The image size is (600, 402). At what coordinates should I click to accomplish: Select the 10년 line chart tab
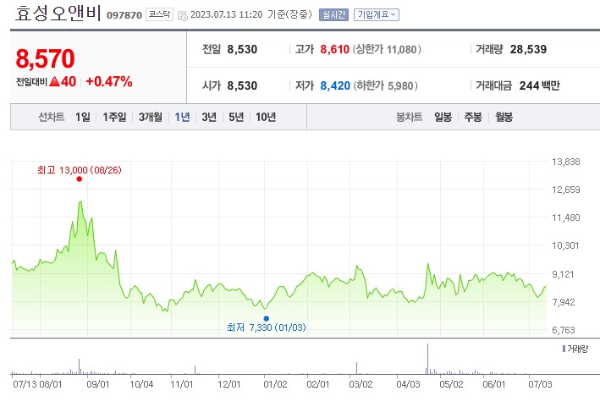(266, 117)
